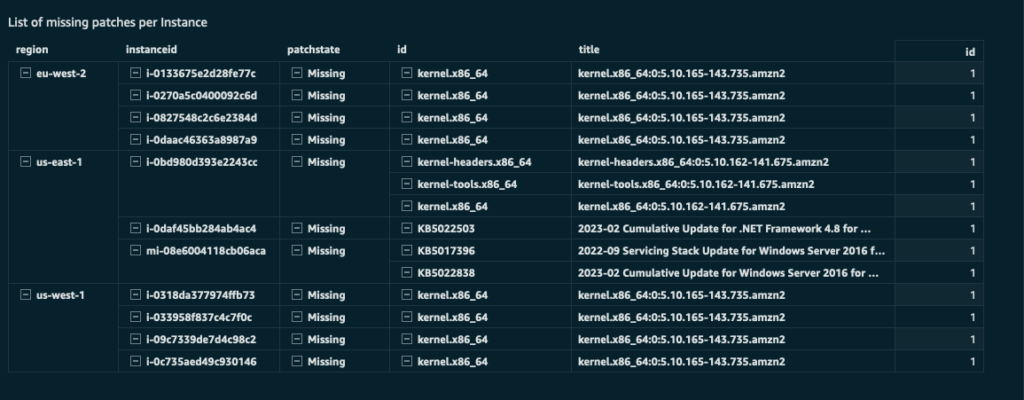Collapse the us-east-1 region group
The image size is (1024, 400).
26,162
